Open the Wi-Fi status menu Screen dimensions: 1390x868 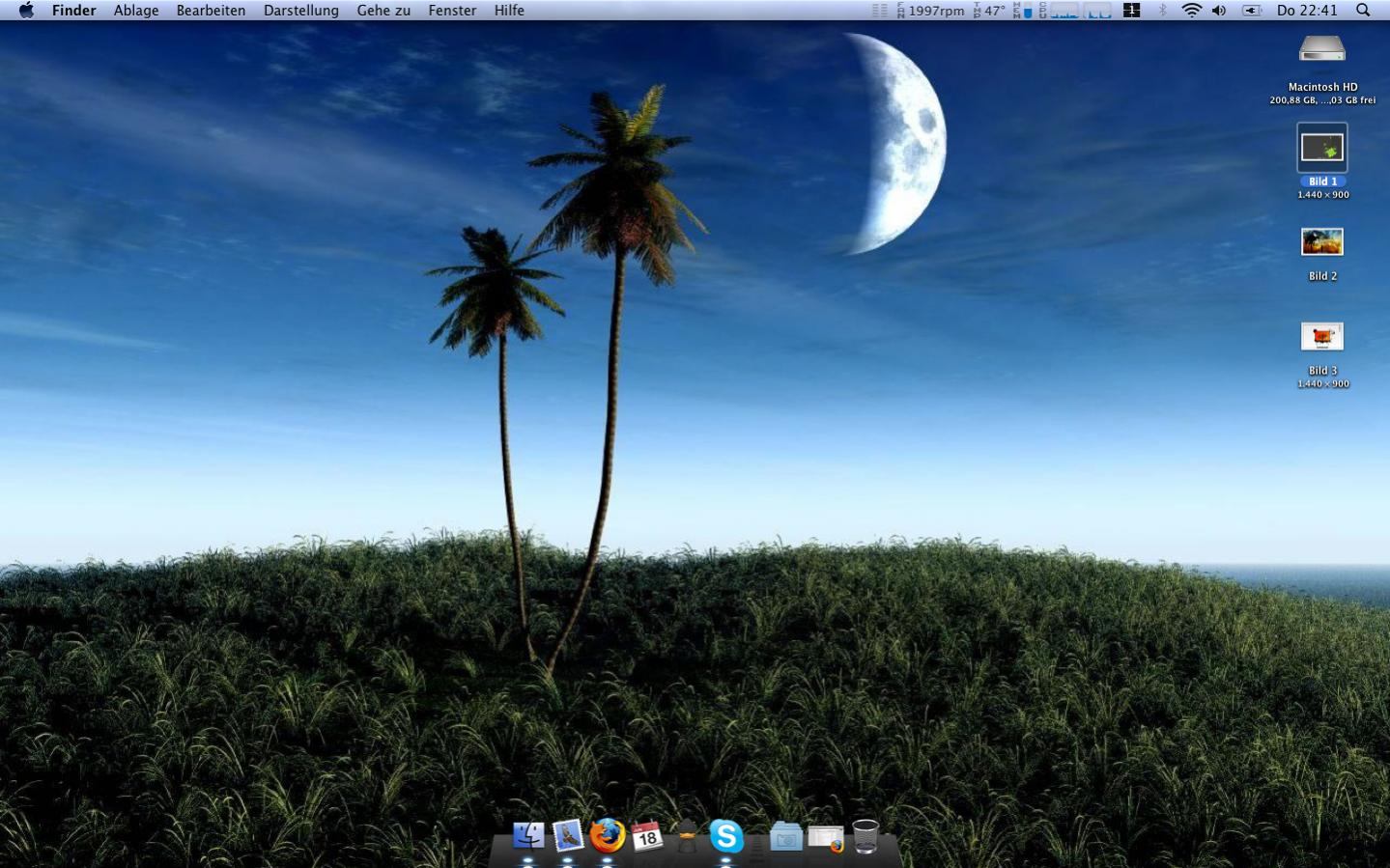pyautogui.click(x=1192, y=11)
